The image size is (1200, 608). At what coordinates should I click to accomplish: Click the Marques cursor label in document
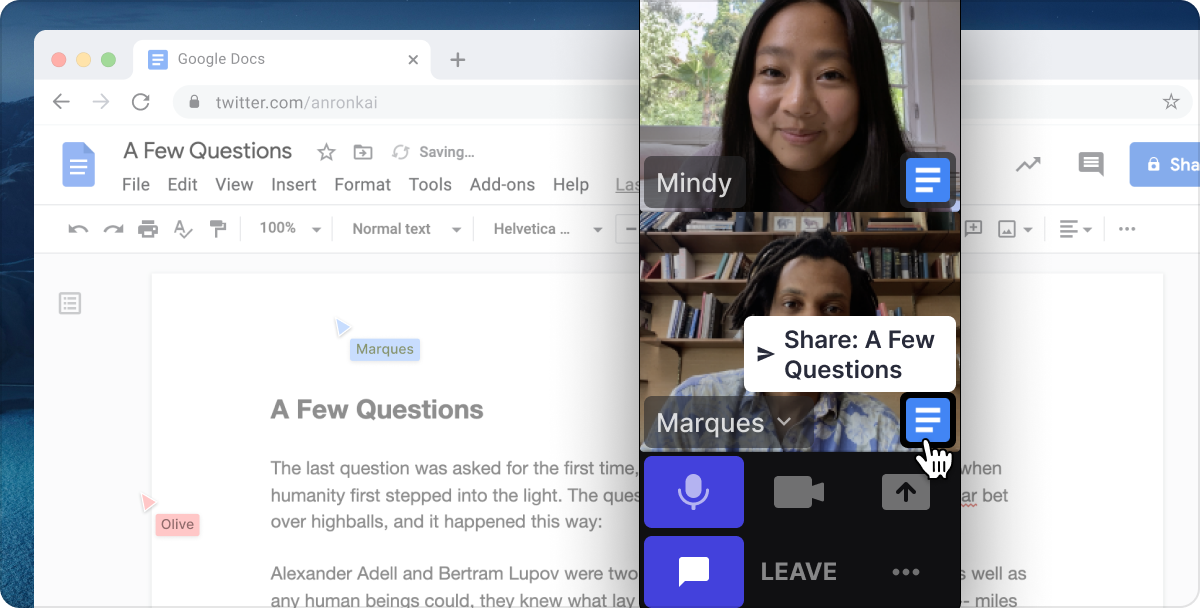tap(385, 349)
